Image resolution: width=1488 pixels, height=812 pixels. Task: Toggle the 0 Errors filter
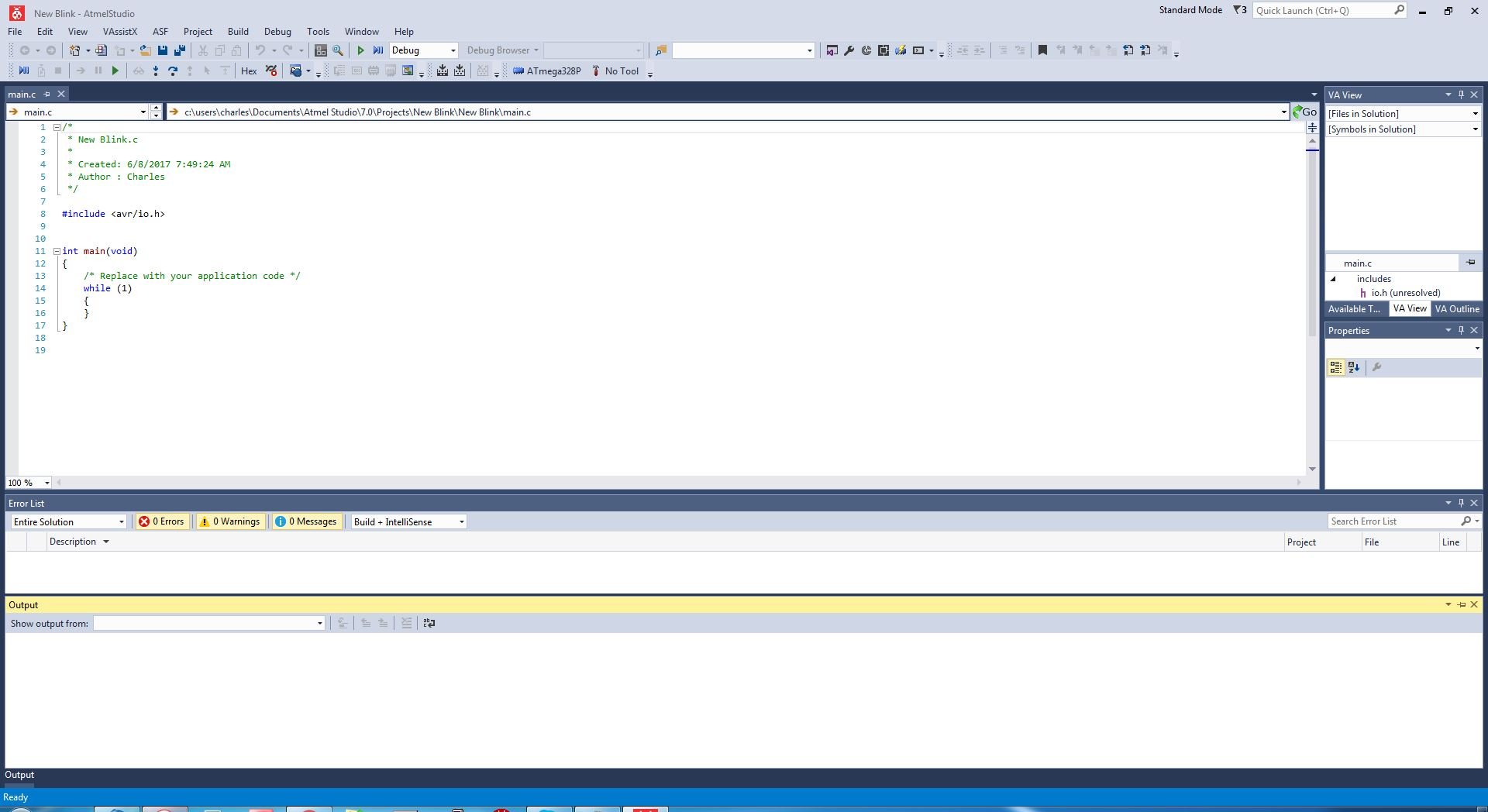click(162, 521)
